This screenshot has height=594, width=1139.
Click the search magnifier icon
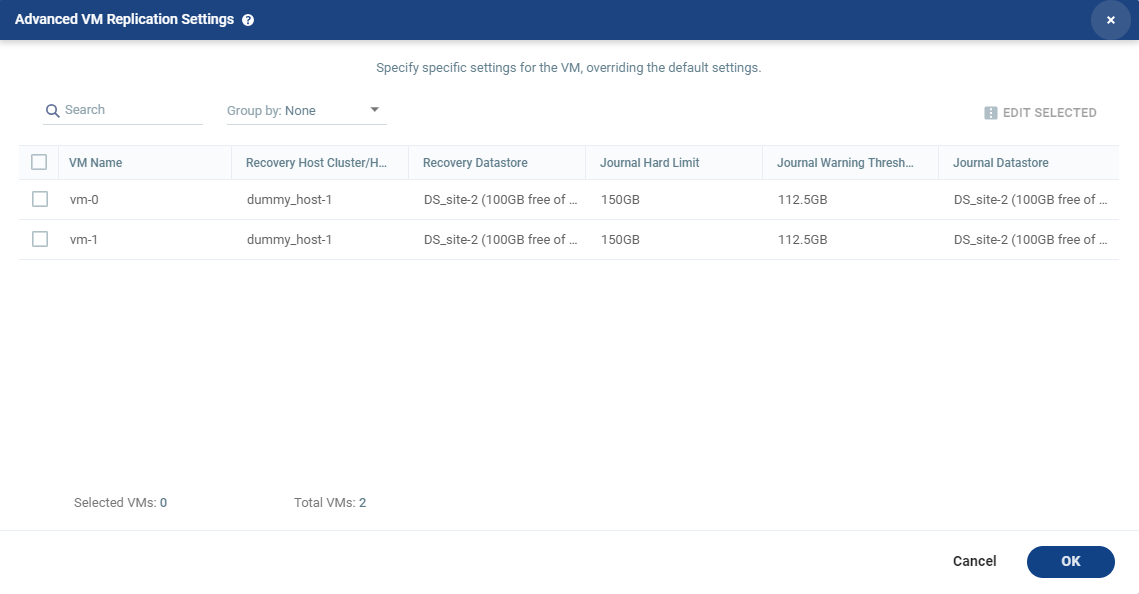click(x=52, y=111)
